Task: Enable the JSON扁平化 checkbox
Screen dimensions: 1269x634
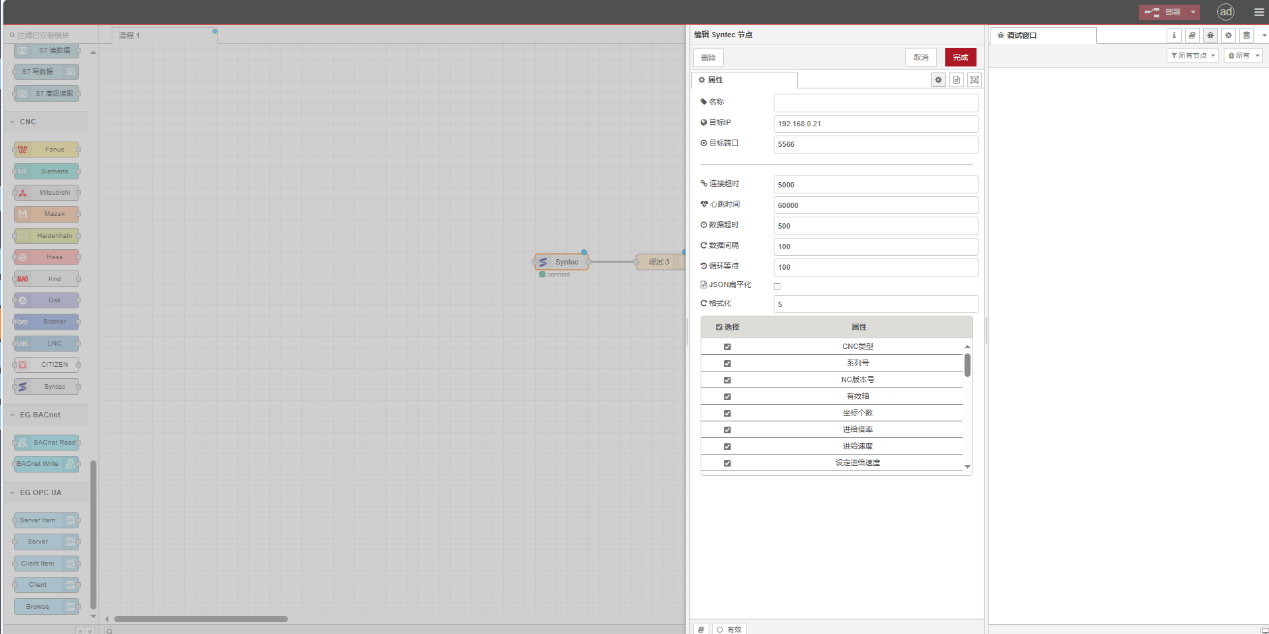Action: click(x=777, y=286)
